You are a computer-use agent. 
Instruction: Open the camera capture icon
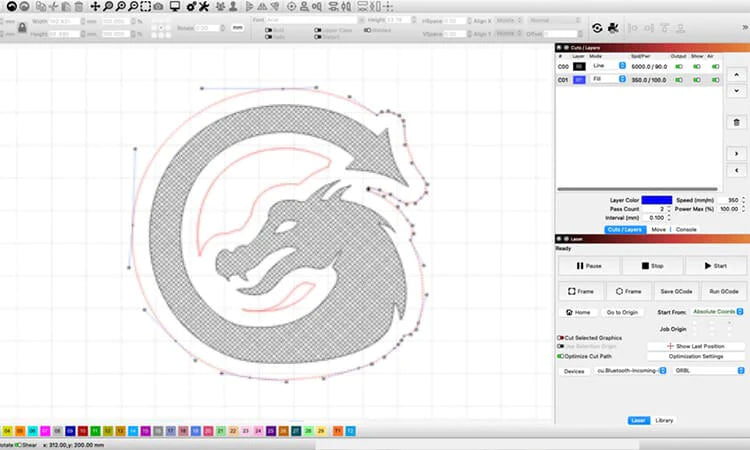(158, 6)
